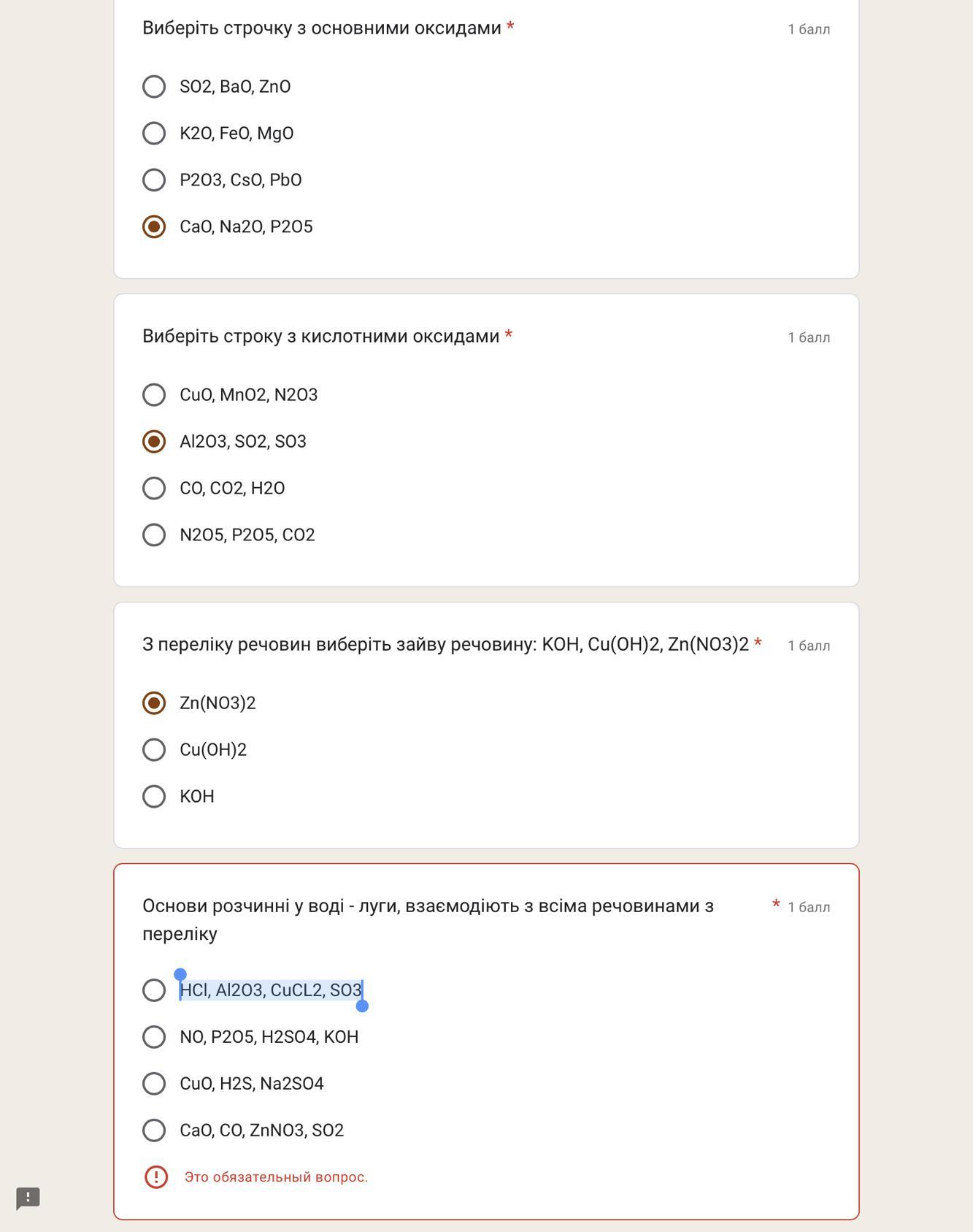Click the start text selection handle
The width and height of the screenshot is (973, 1232).
coord(180,974)
